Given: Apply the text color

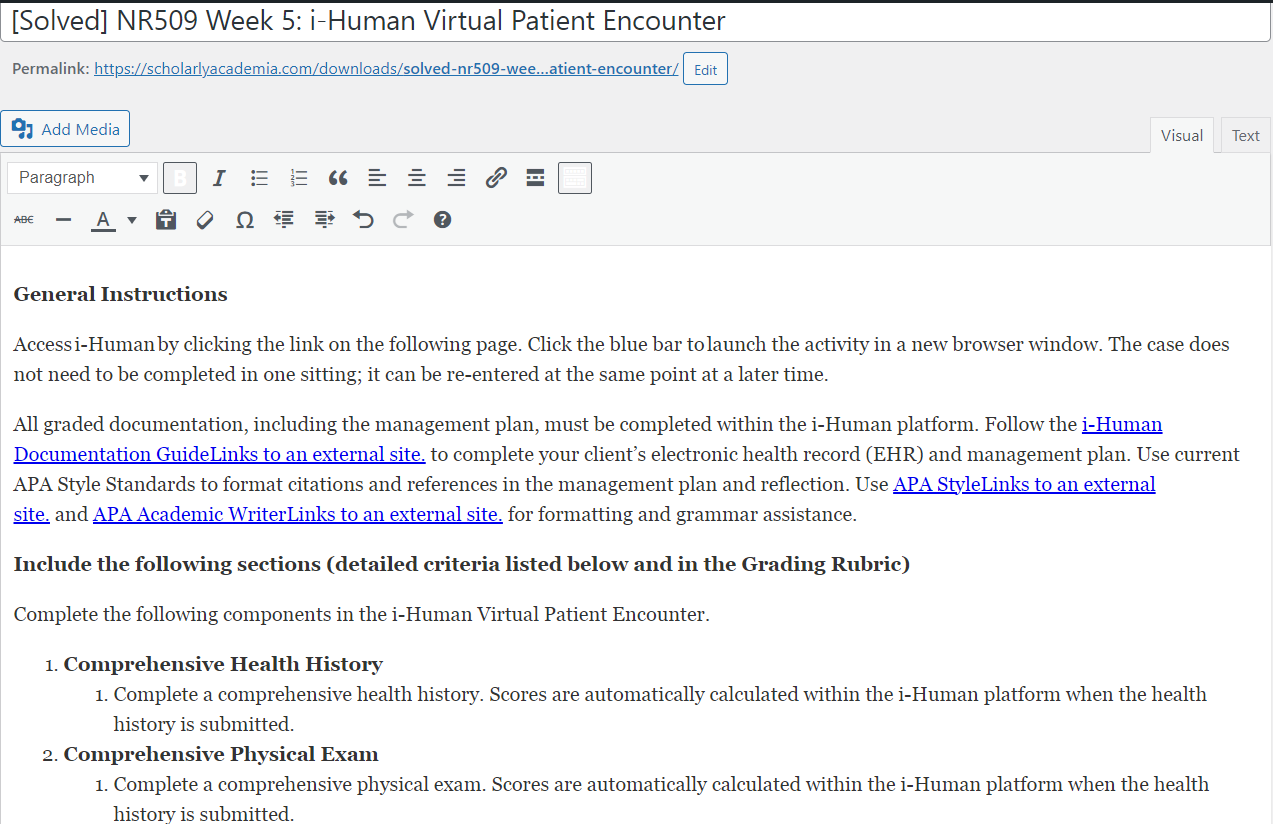Looking at the screenshot, I should (103, 219).
